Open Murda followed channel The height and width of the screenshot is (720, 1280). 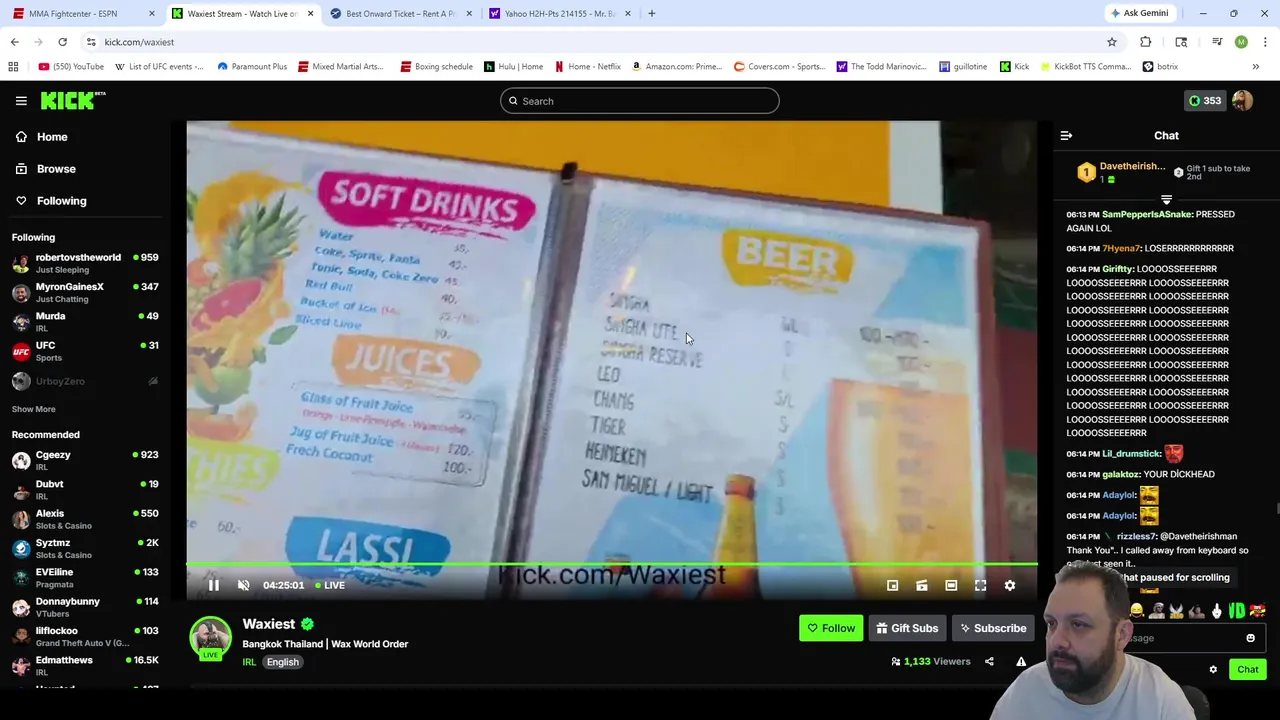coord(85,322)
